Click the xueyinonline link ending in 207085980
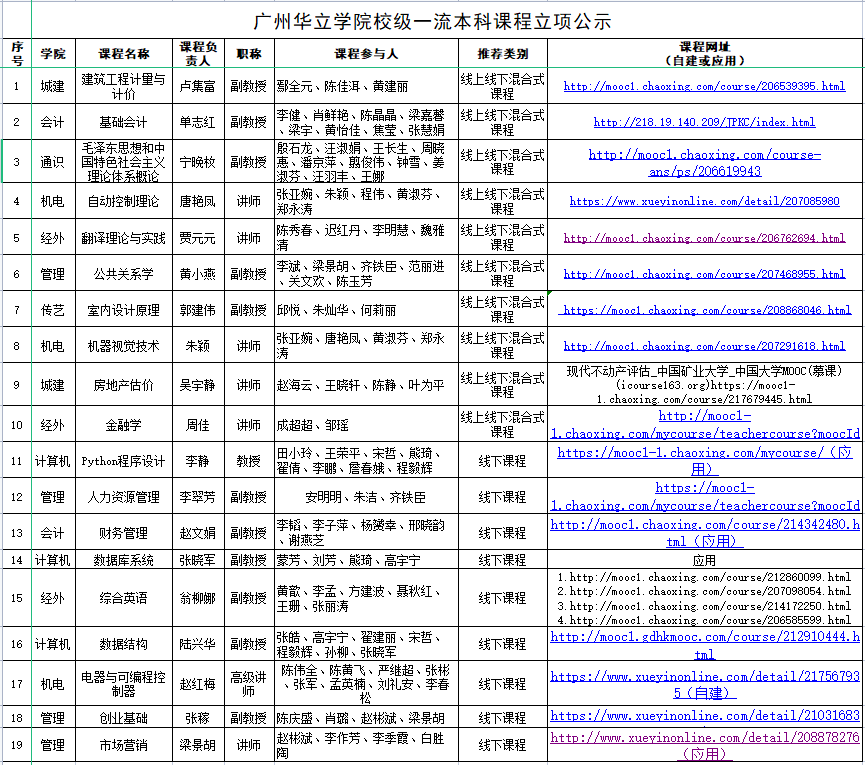 [704, 201]
